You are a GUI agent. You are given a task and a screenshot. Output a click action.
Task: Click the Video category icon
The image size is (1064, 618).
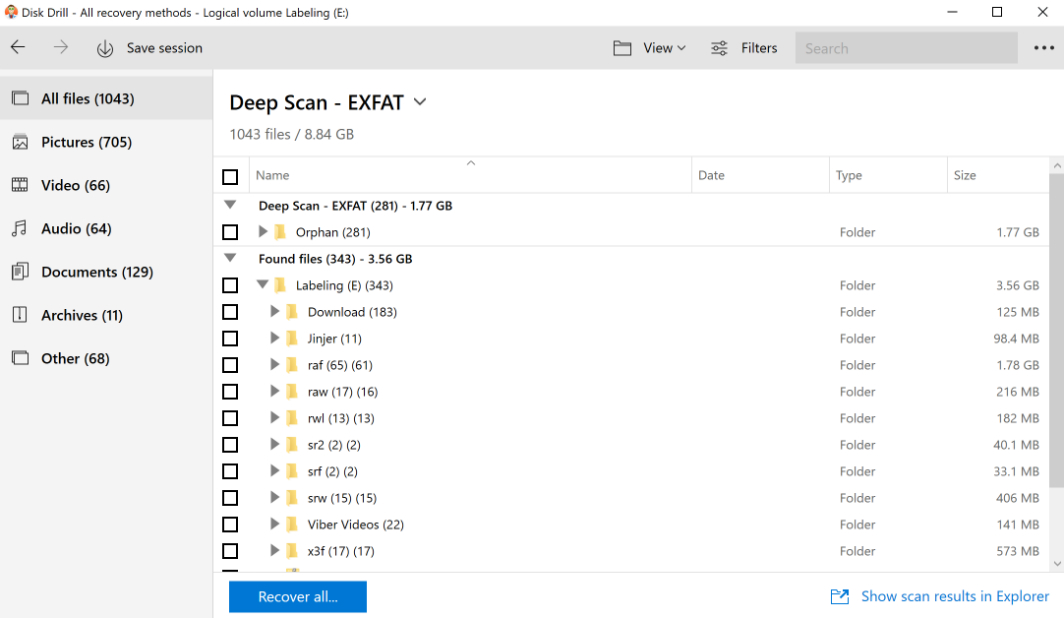click(x=22, y=185)
